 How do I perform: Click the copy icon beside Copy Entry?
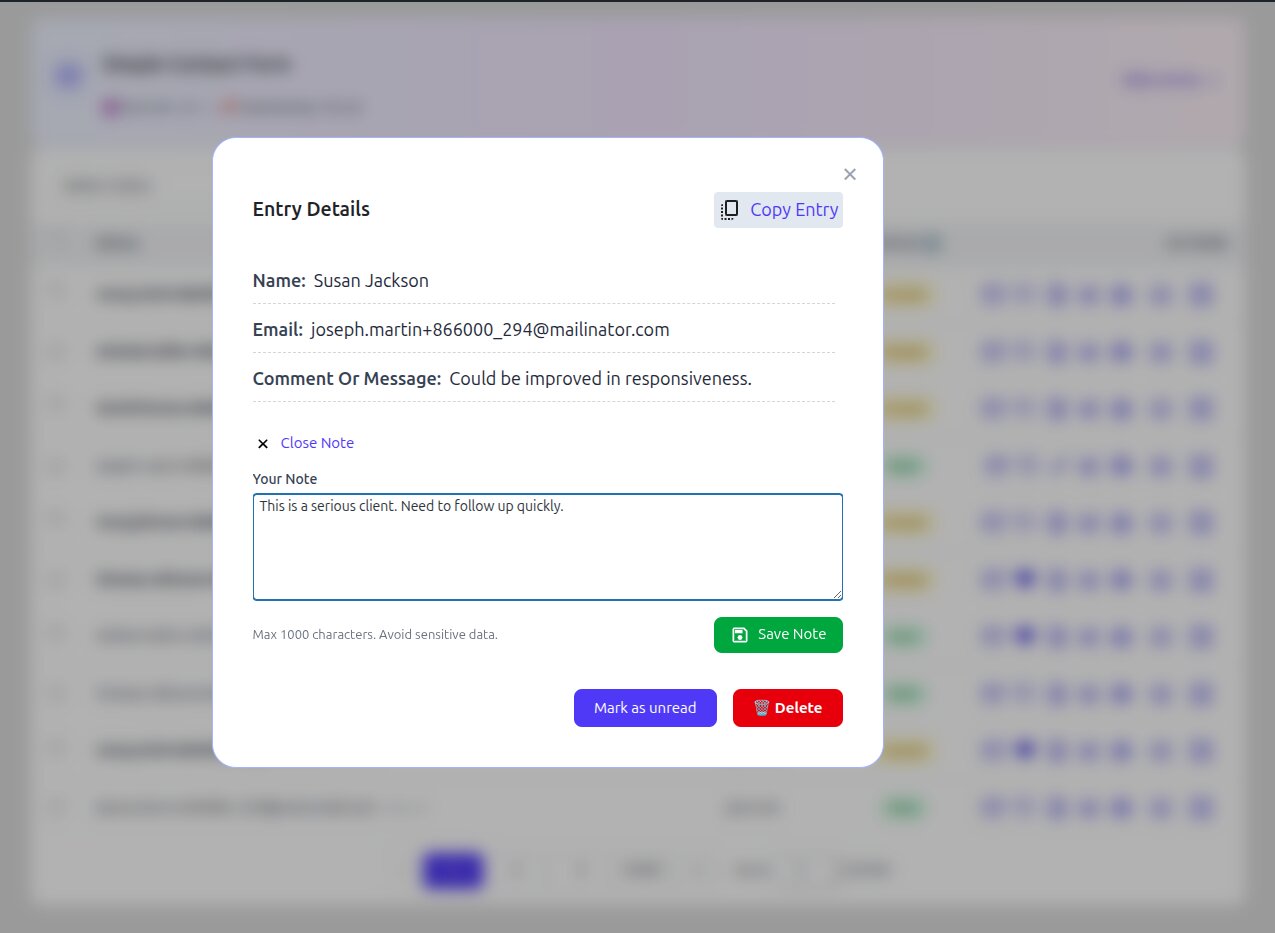click(x=730, y=210)
